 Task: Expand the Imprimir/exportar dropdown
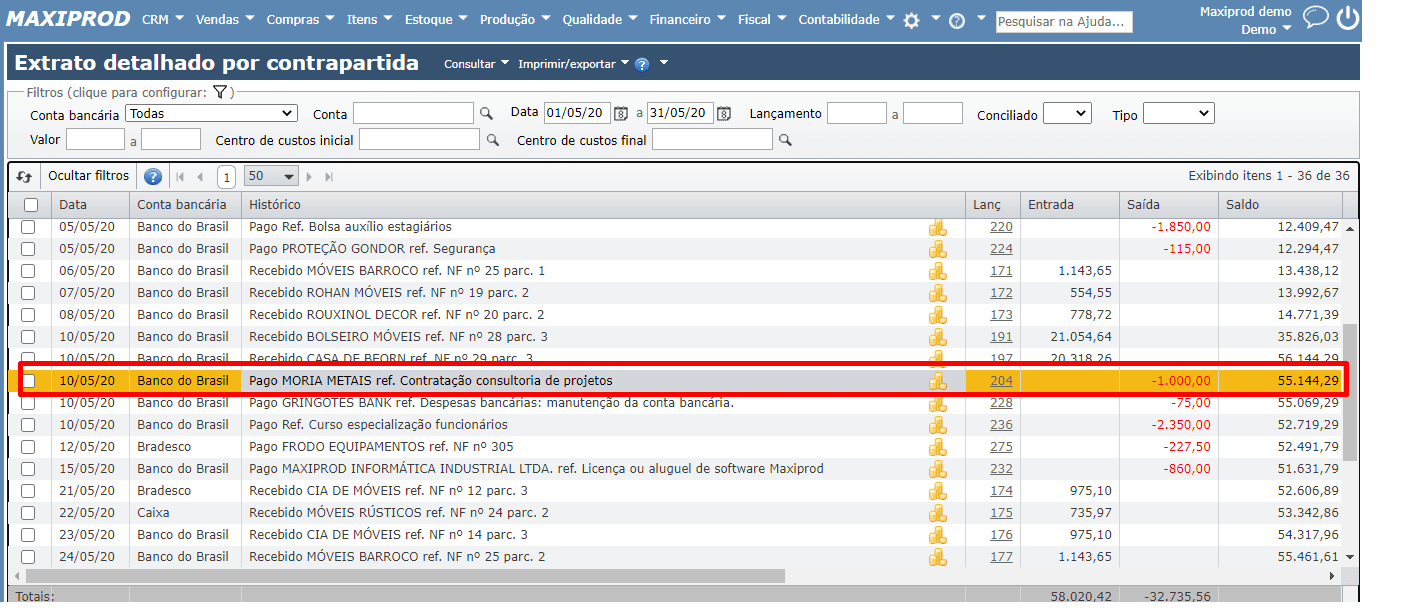(574, 64)
